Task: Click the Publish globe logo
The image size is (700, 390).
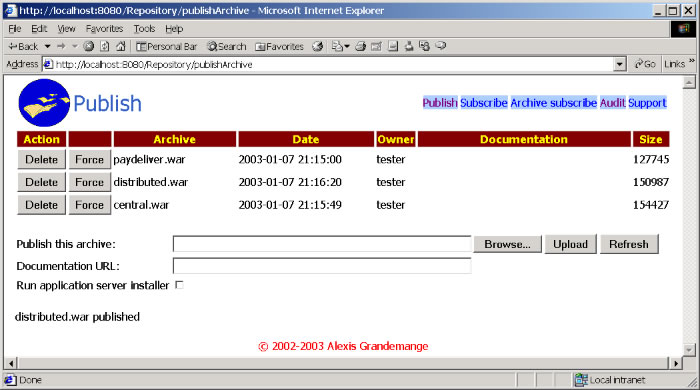Action: (x=44, y=103)
